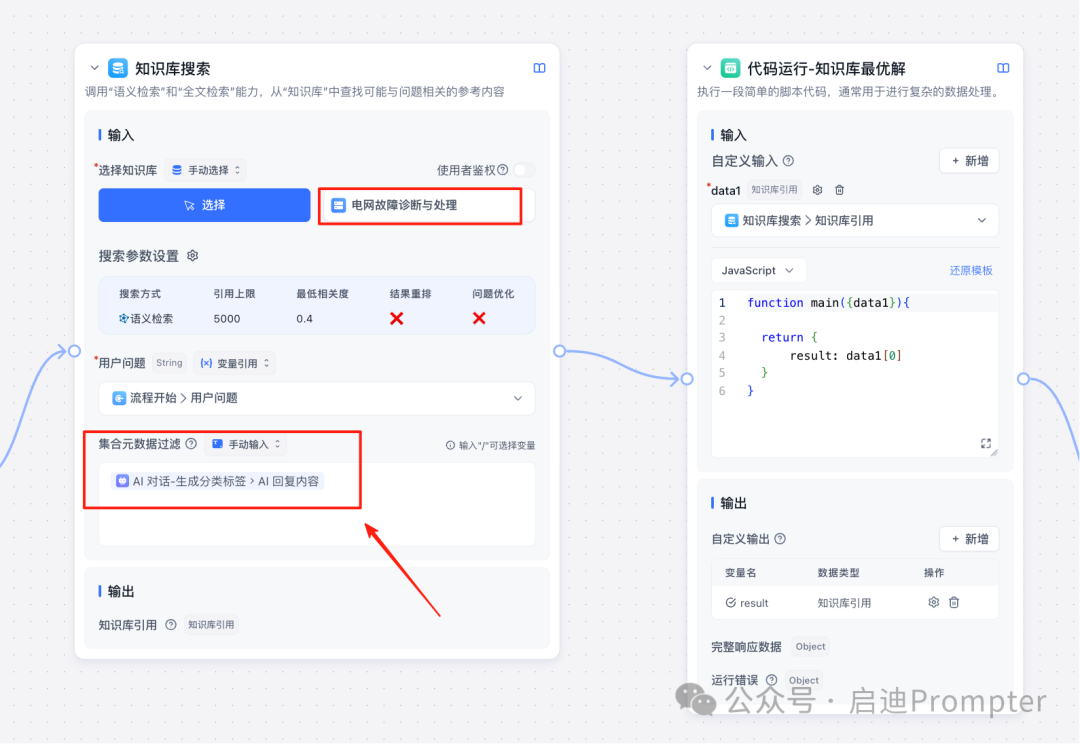Expand the 知识库搜索 > 知识库引用 reference dropdown
The image size is (1080, 744).
pos(855,220)
